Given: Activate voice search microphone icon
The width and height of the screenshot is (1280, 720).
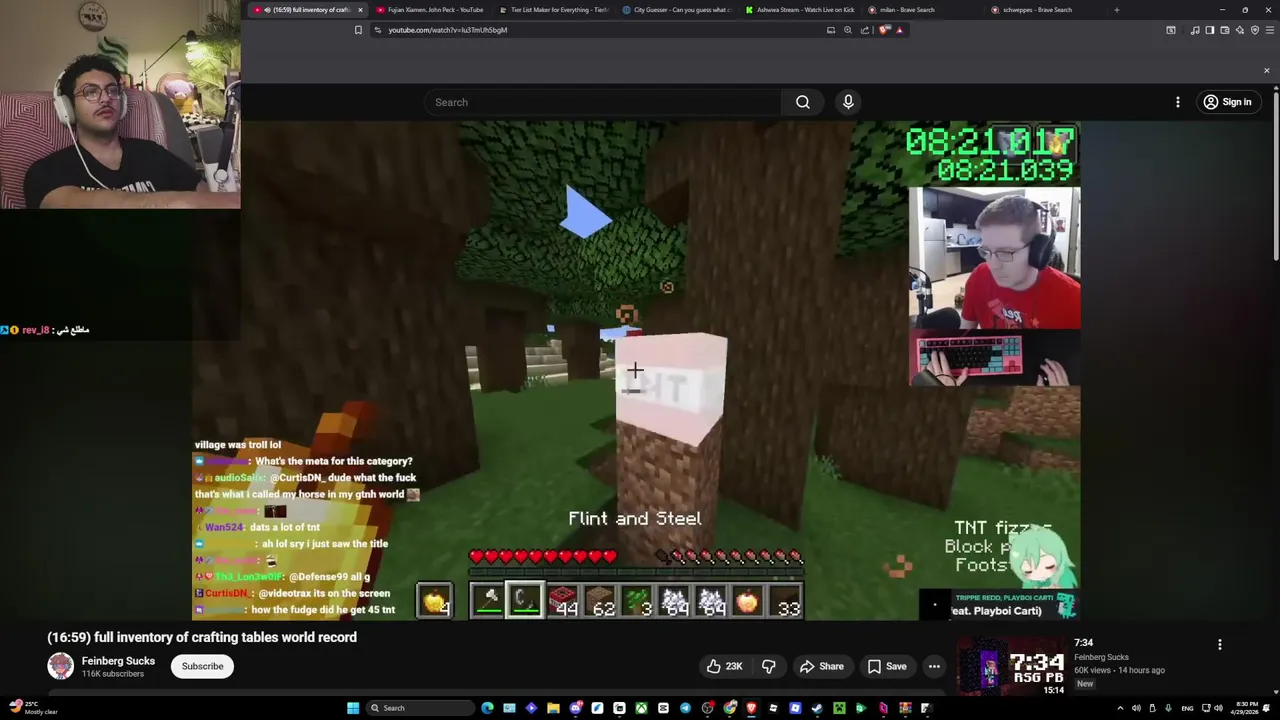Looking at the screenshot, I should [848, 102].
